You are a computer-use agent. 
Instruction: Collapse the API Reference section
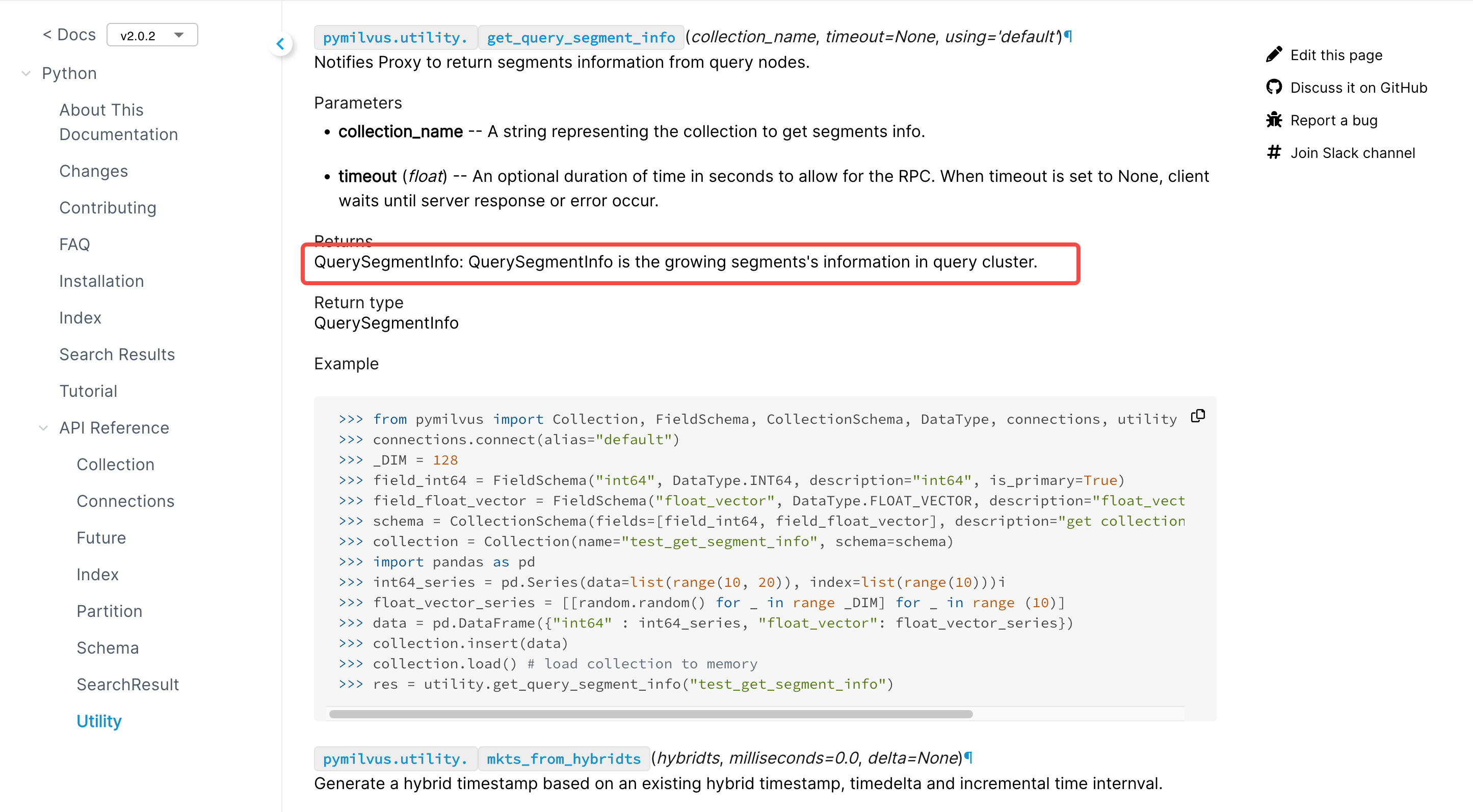(x=43, y=428)
